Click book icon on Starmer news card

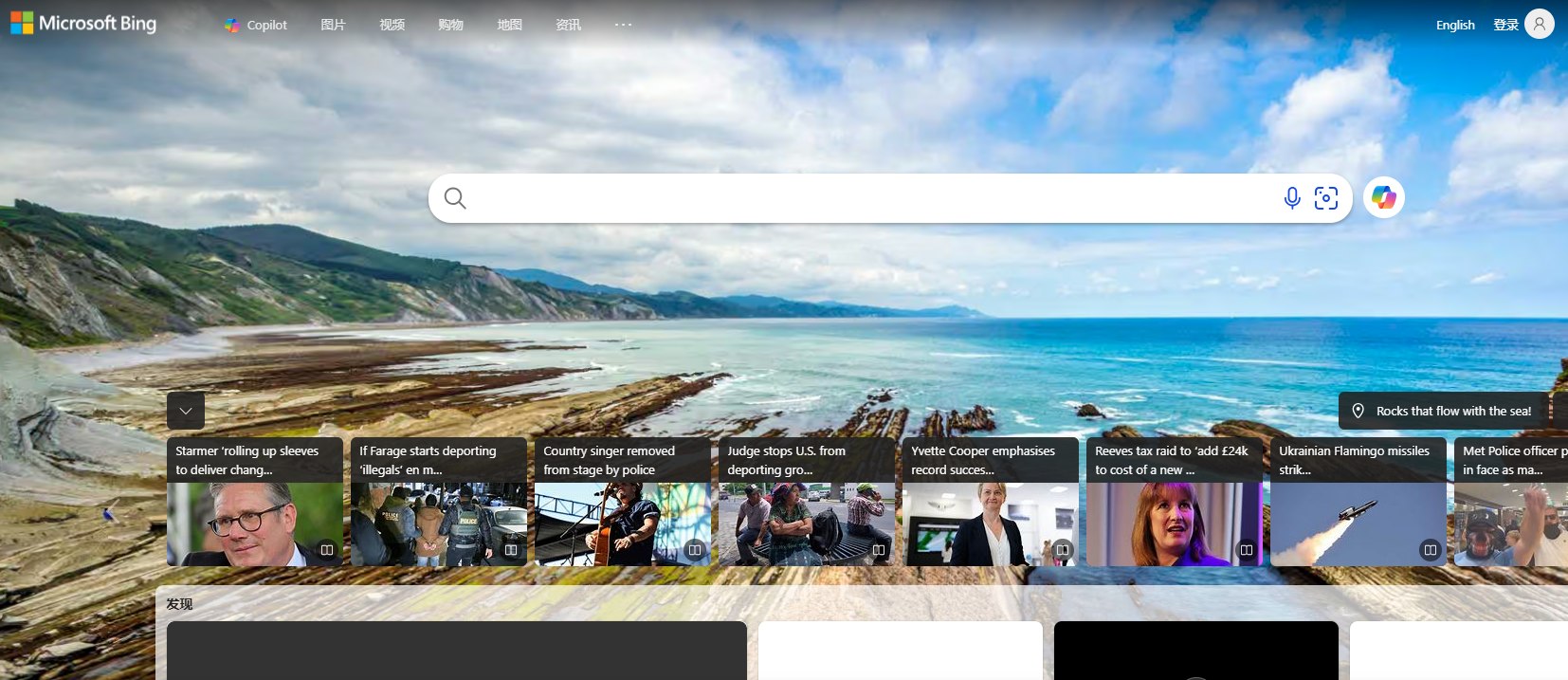(x=327, y=550)
